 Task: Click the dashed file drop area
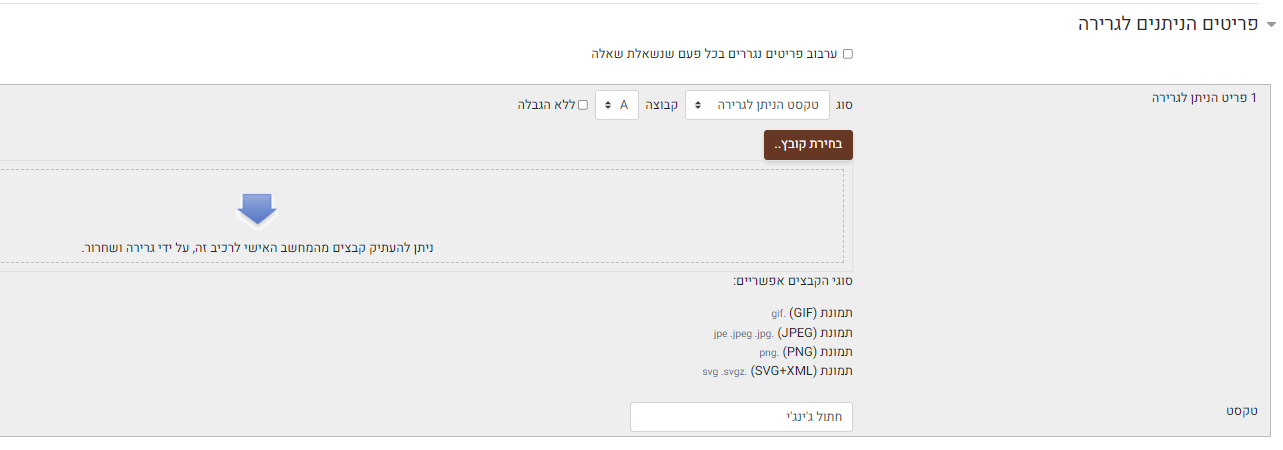(x=421, y=216)
